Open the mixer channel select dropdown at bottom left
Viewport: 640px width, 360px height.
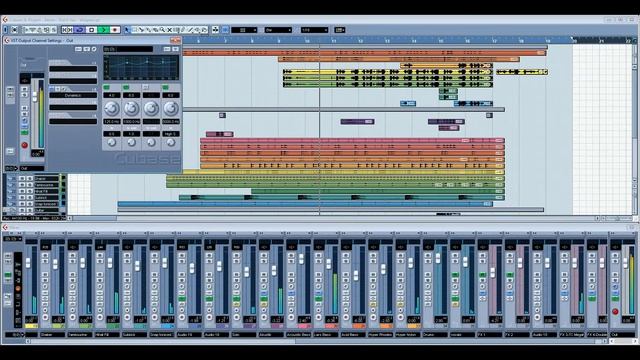tap(14, 335)
